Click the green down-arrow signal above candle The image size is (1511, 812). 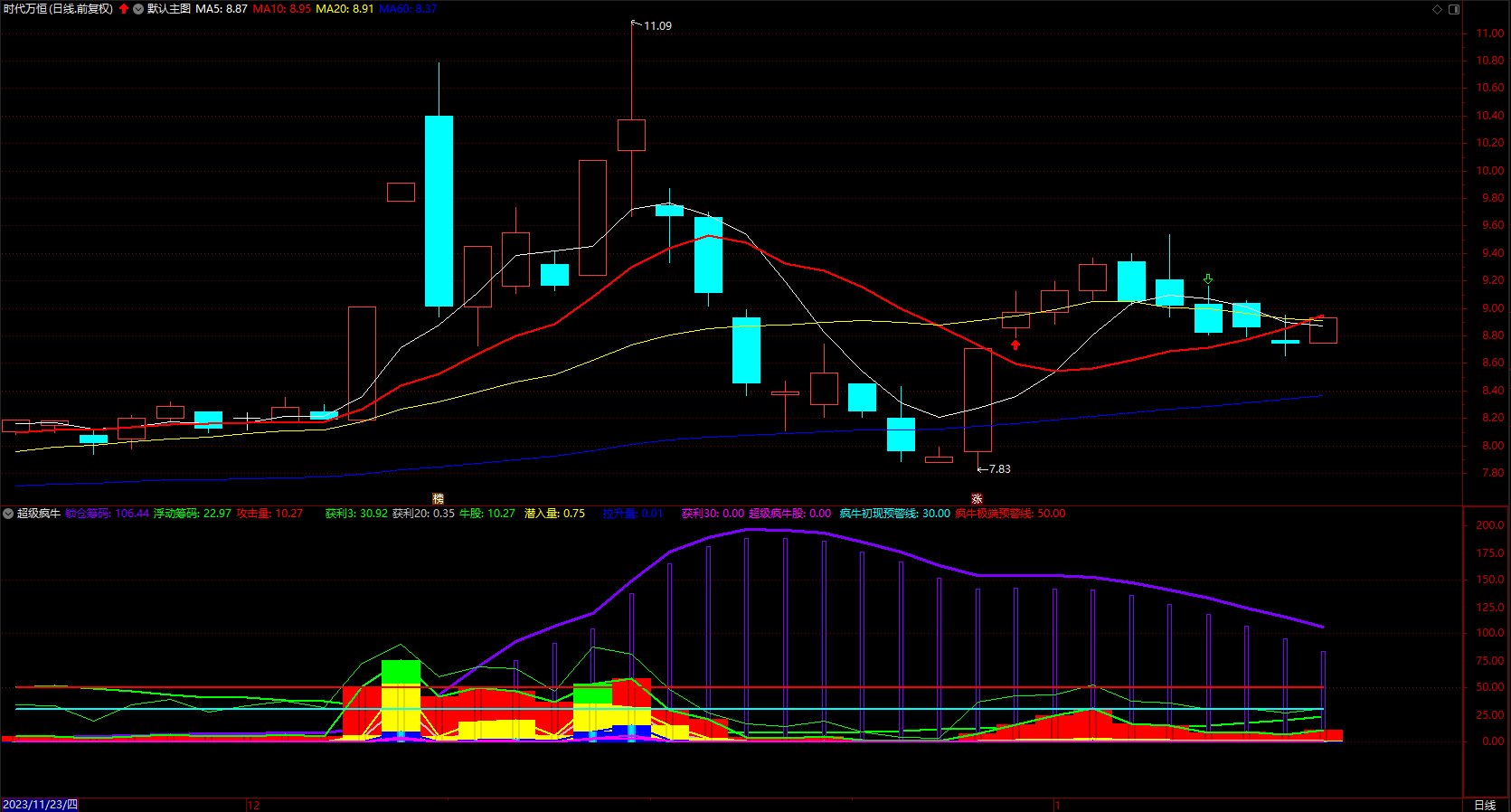(1208, 279)
